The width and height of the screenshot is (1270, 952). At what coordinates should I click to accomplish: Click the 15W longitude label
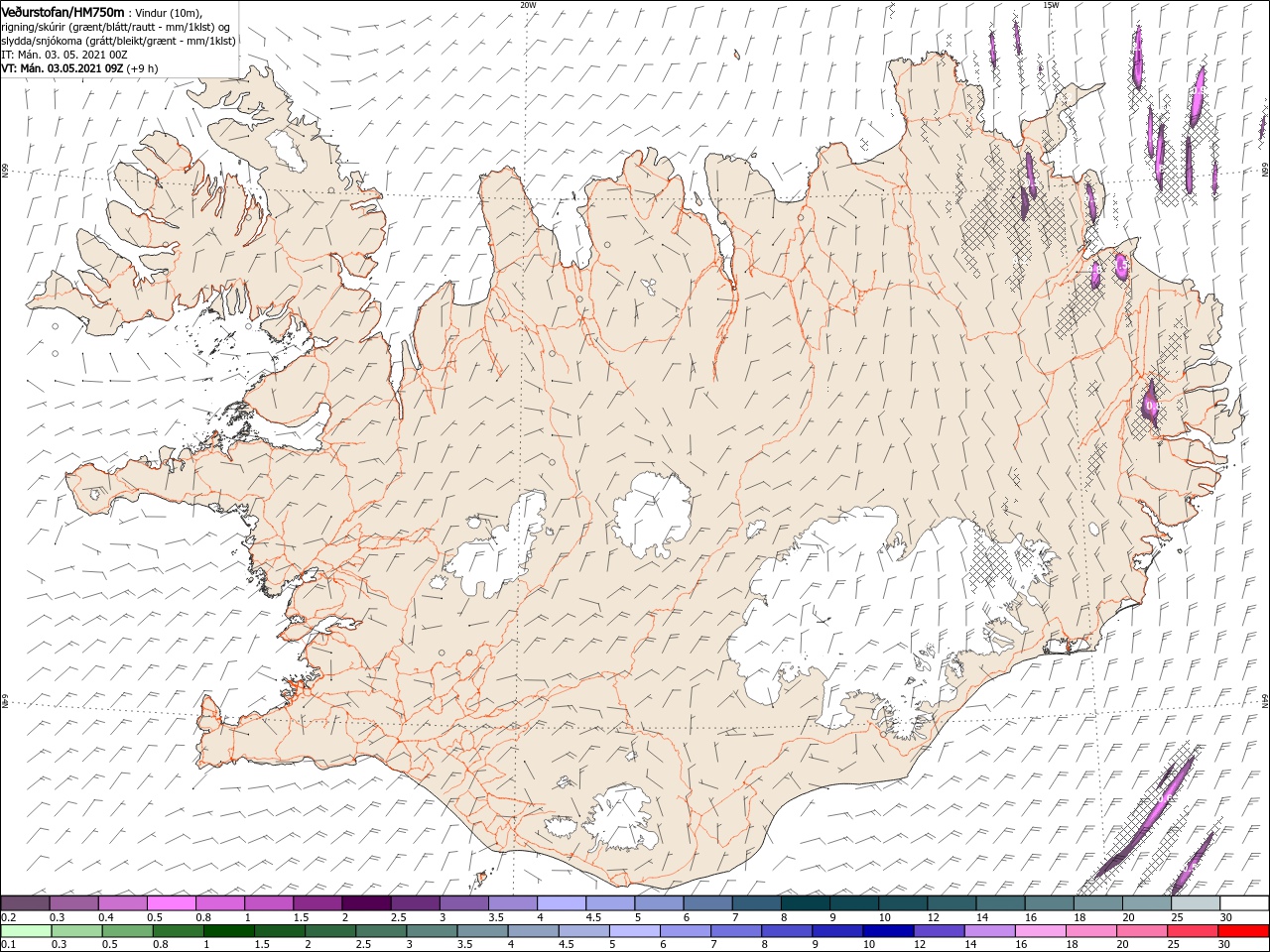click(x=1051, y=5)
